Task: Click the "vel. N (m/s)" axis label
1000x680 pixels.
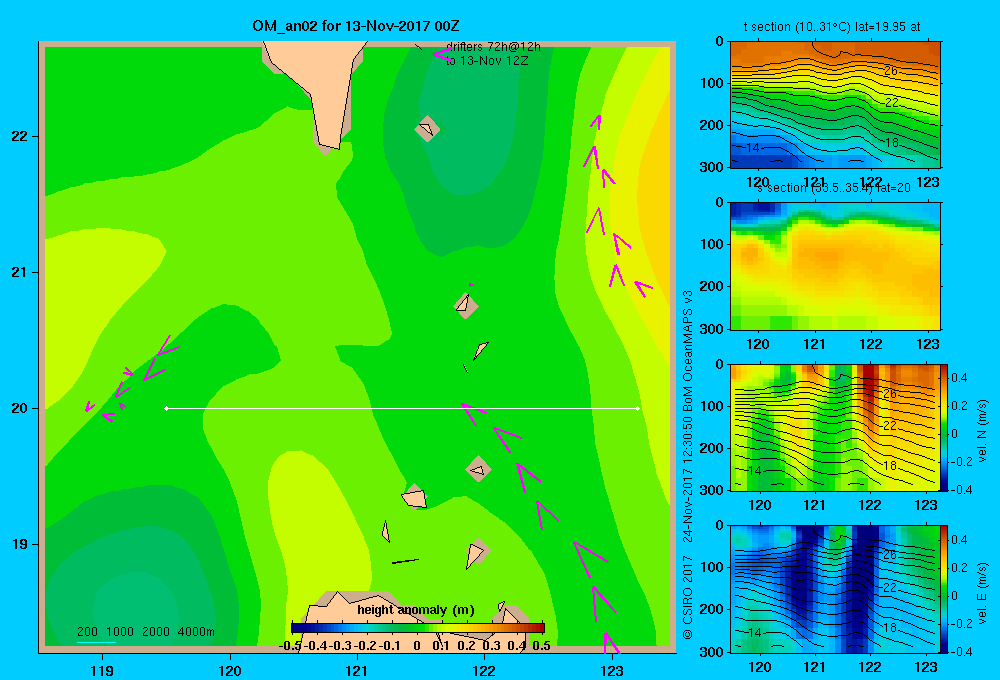Action: coord(983,431)
